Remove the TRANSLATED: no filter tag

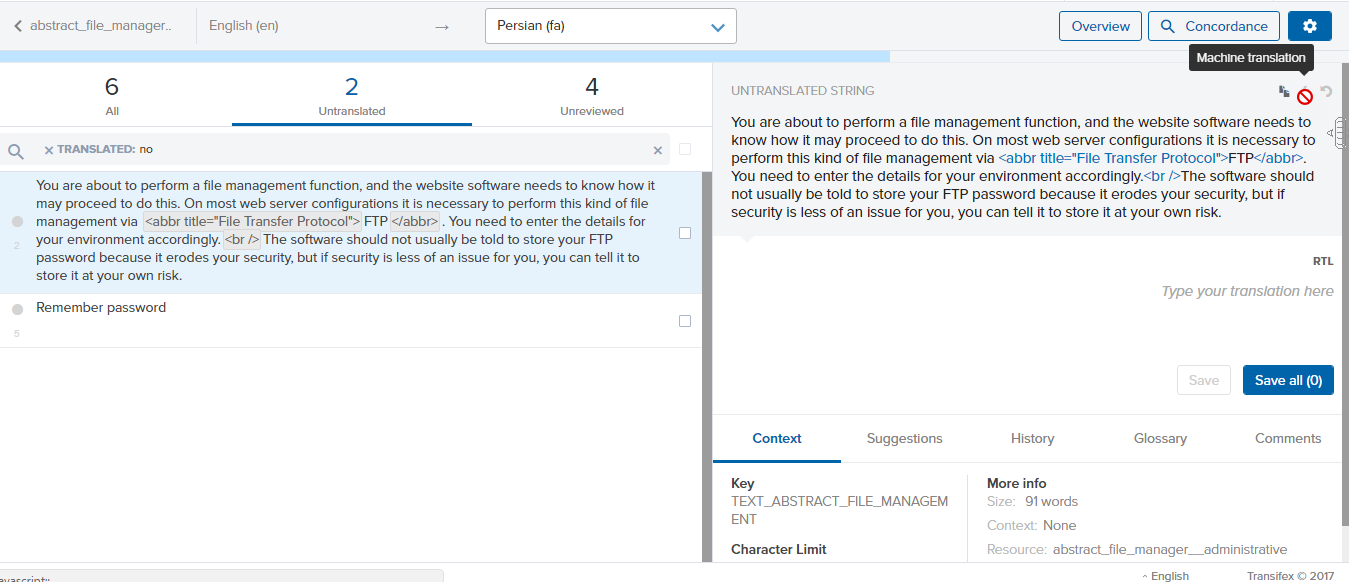click(49, 150)
